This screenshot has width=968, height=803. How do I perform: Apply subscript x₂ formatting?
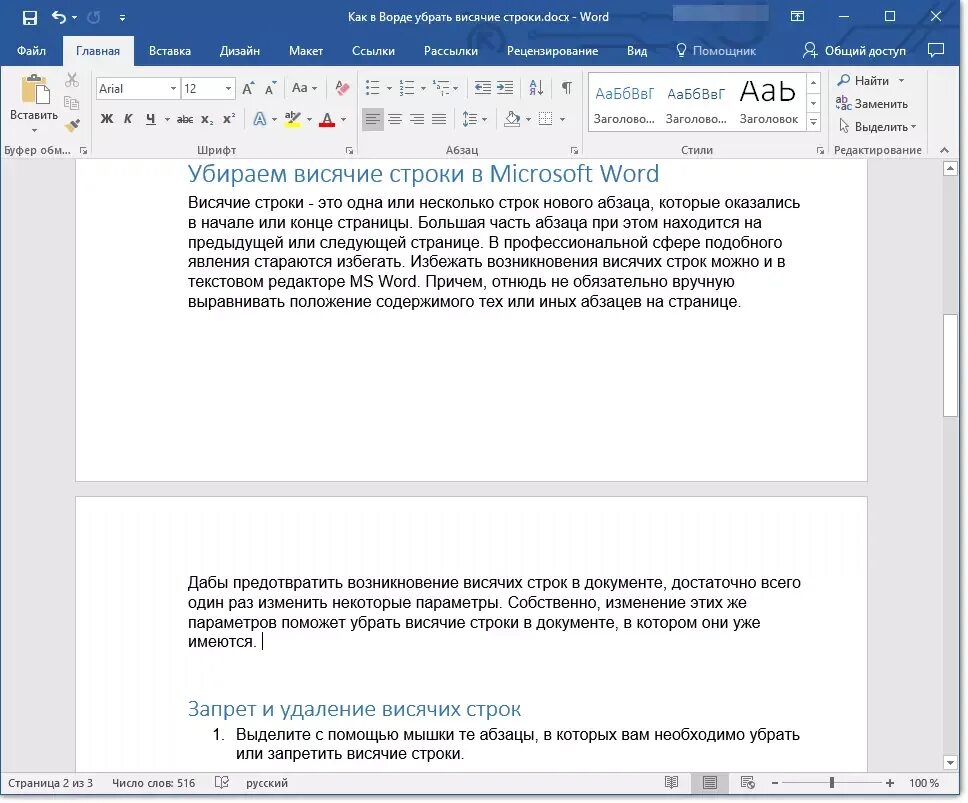[207, 119]
